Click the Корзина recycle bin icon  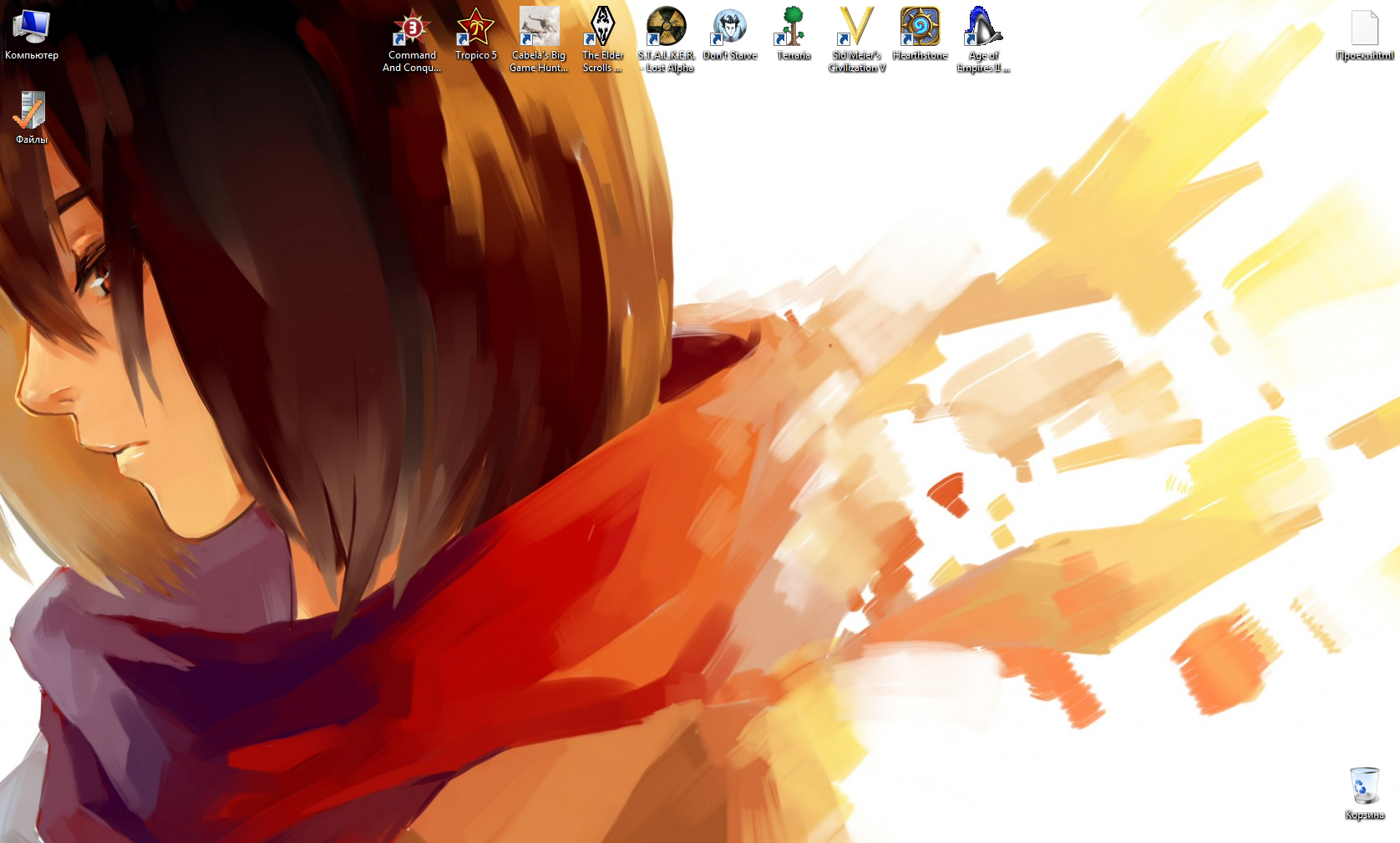(x=1364, y=785)
